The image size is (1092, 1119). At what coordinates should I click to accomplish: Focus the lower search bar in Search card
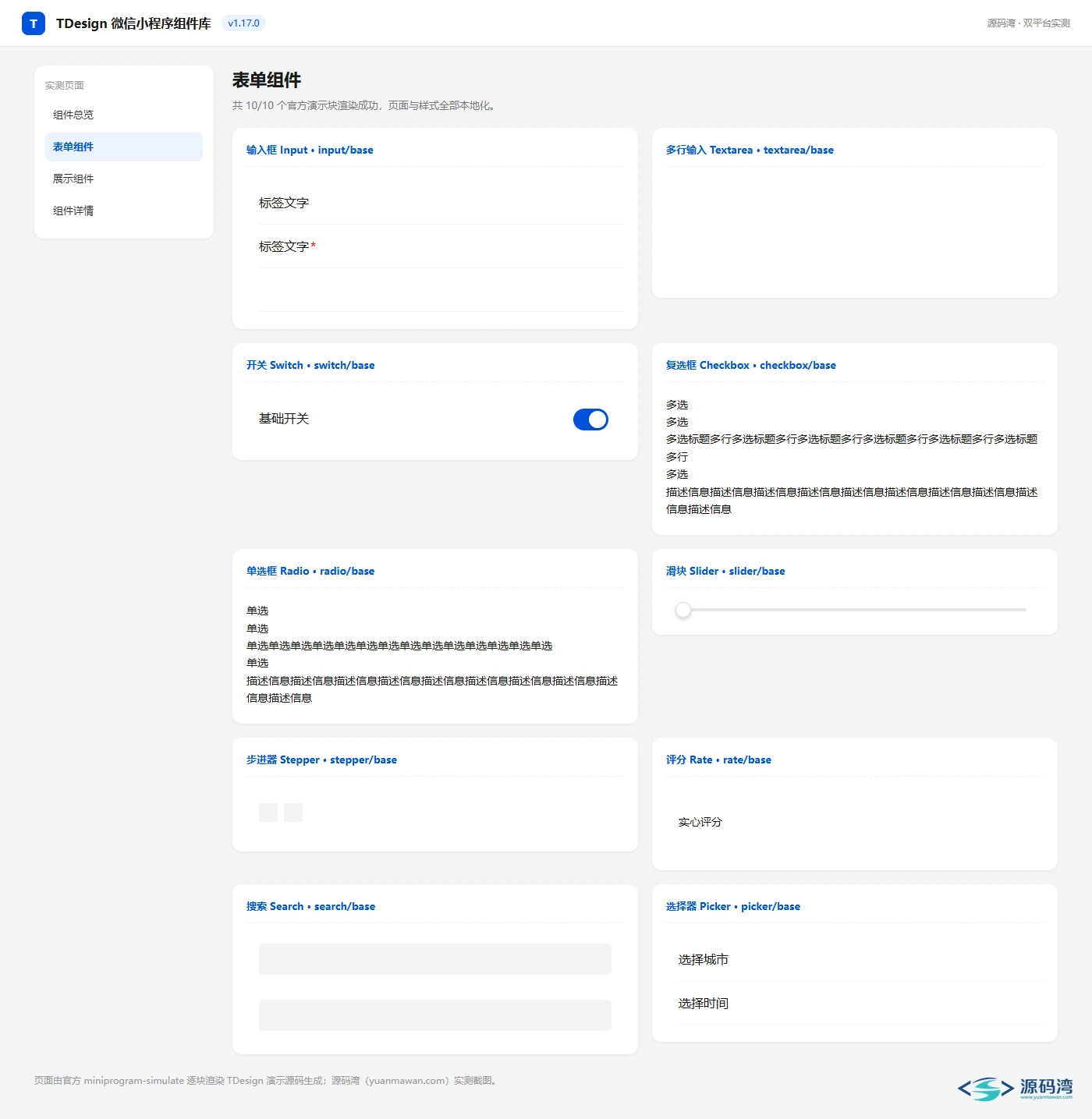(x=435, y=1015)
